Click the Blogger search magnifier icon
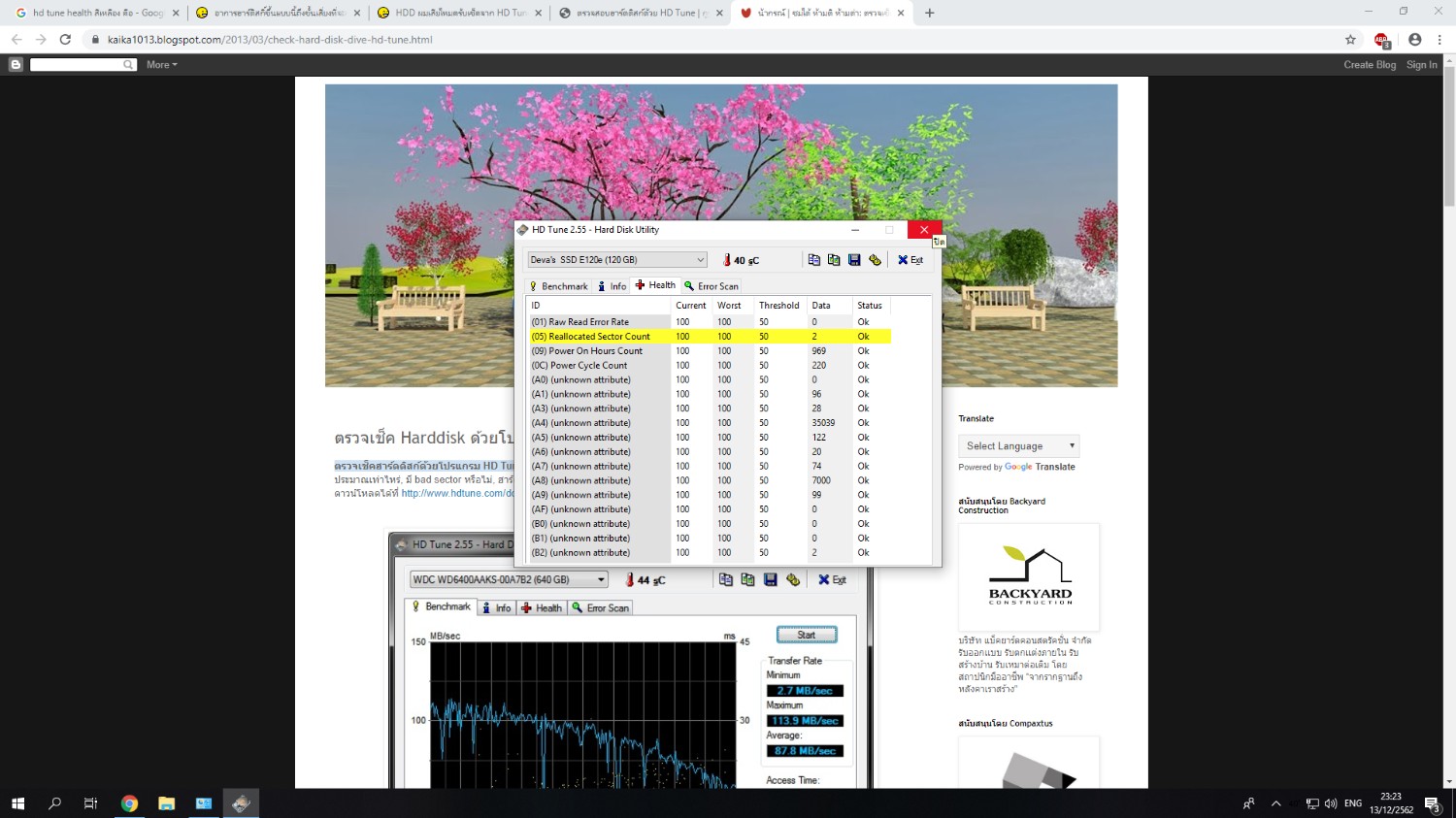Screen dimensions: 1456x818 (128, 65)
